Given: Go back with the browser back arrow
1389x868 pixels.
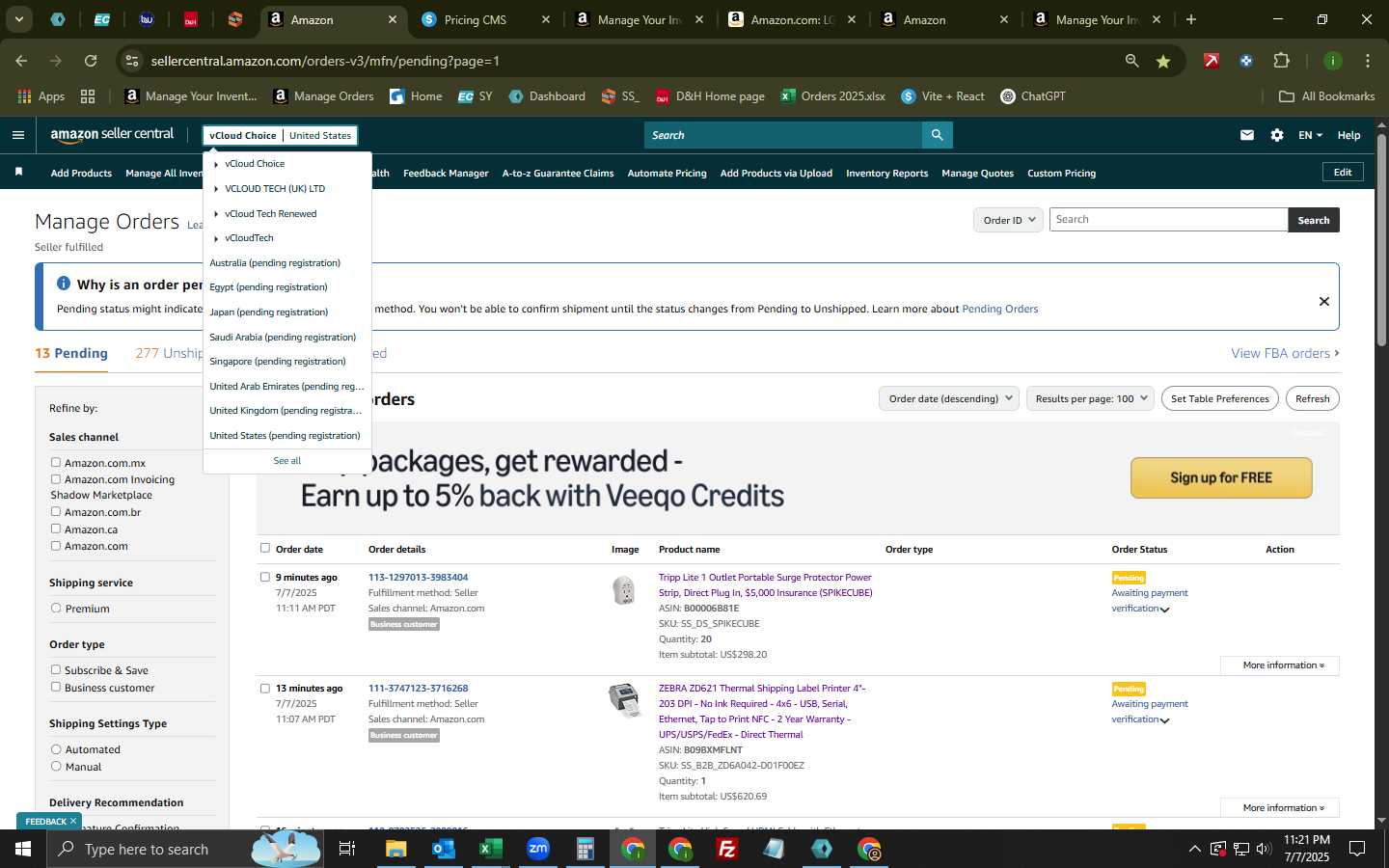Looking at the screenshot, I should [21, 61].
